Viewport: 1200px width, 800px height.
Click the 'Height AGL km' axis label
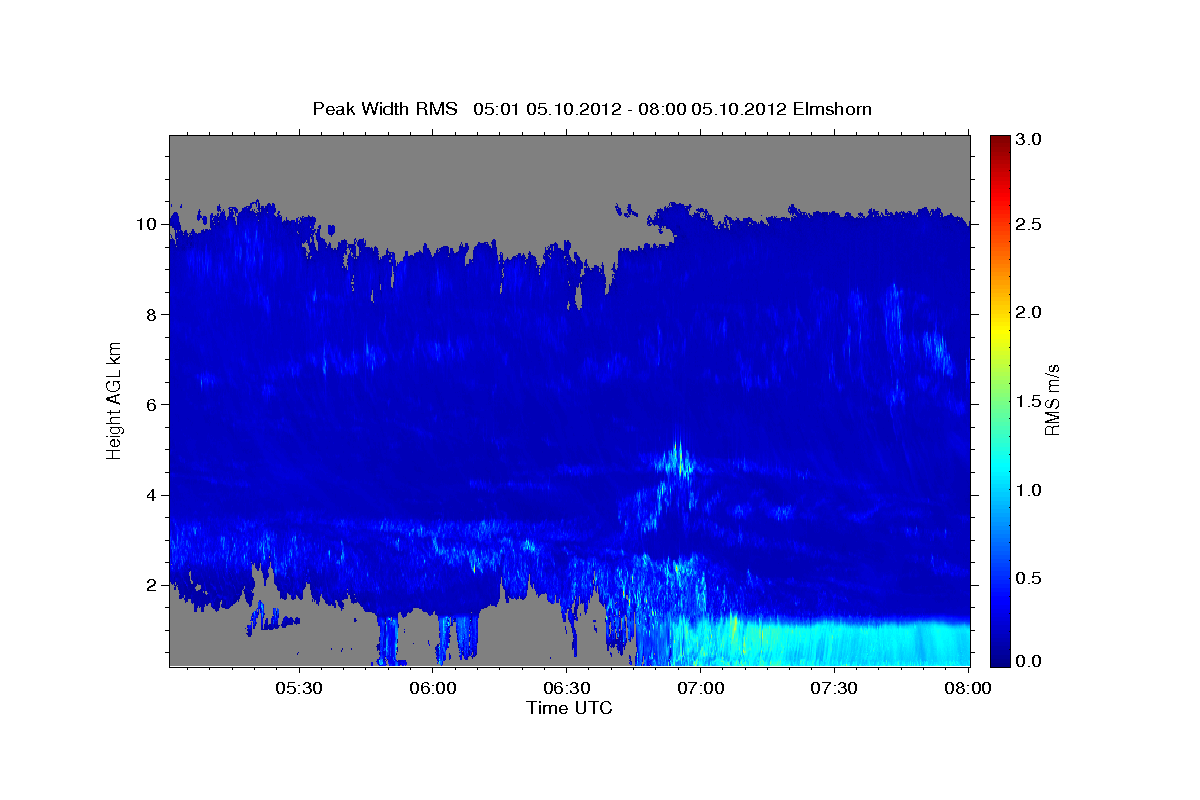point(115,401)
